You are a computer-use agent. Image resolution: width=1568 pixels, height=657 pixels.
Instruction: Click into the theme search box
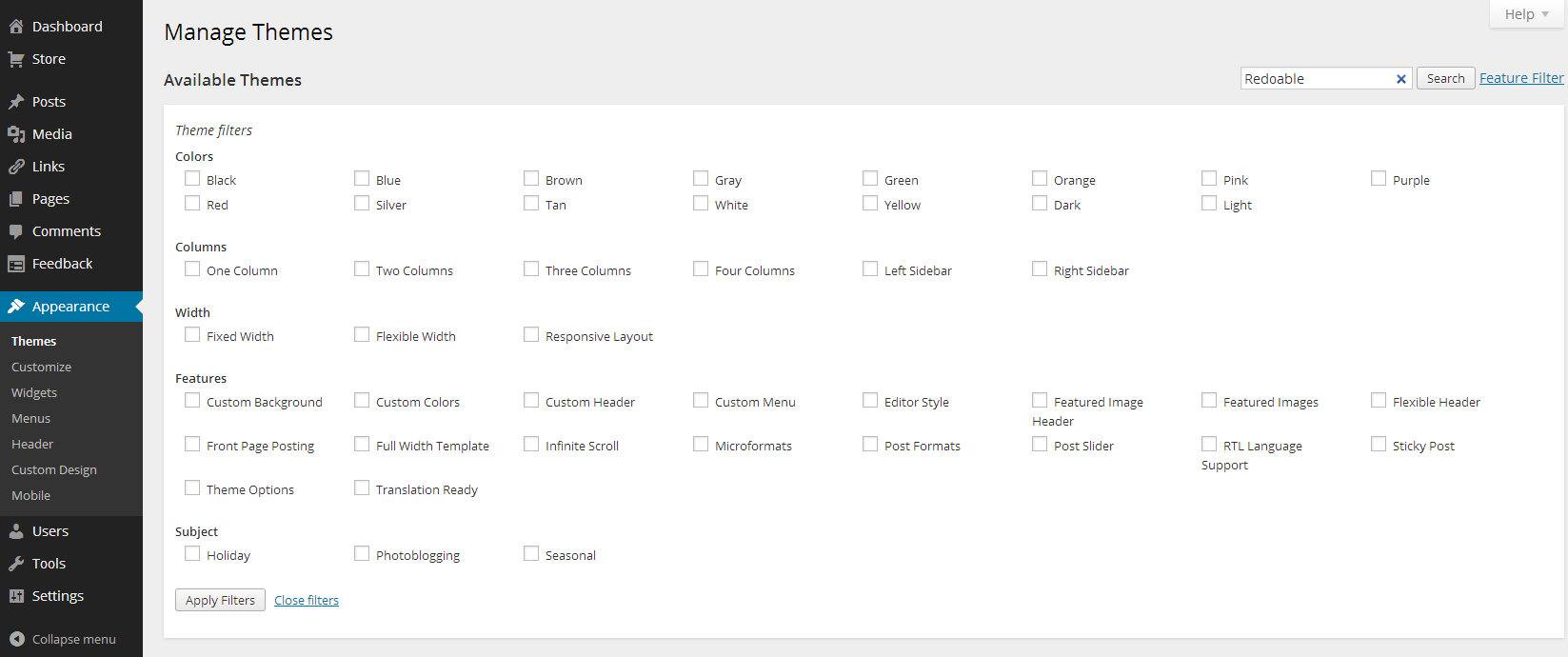click(x=1315, y=79)
